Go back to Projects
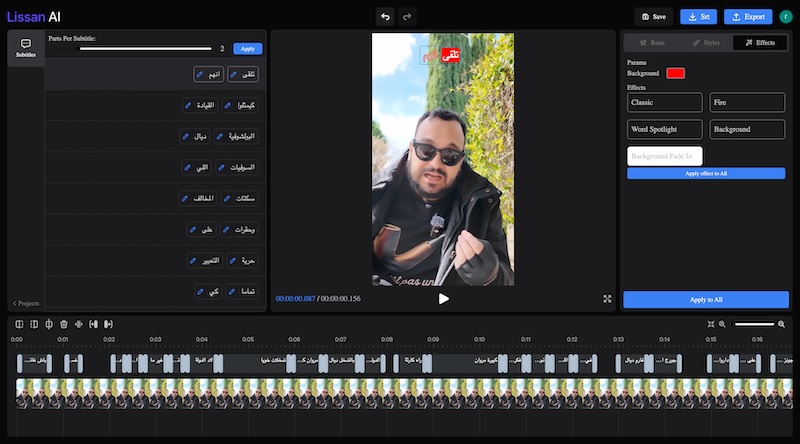800x444 pixels. click(x=26, y=303)
